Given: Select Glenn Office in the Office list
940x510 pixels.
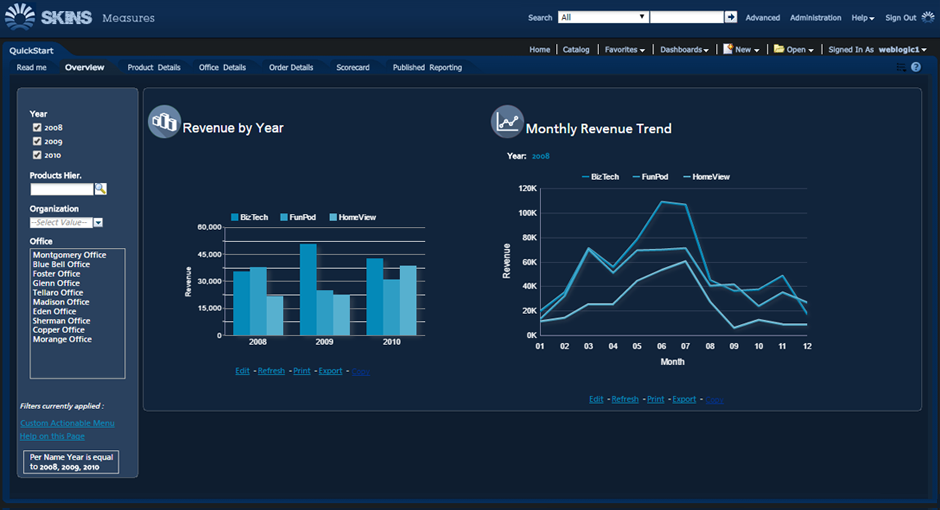Looking at the screenshot, I should click(56, 283).
